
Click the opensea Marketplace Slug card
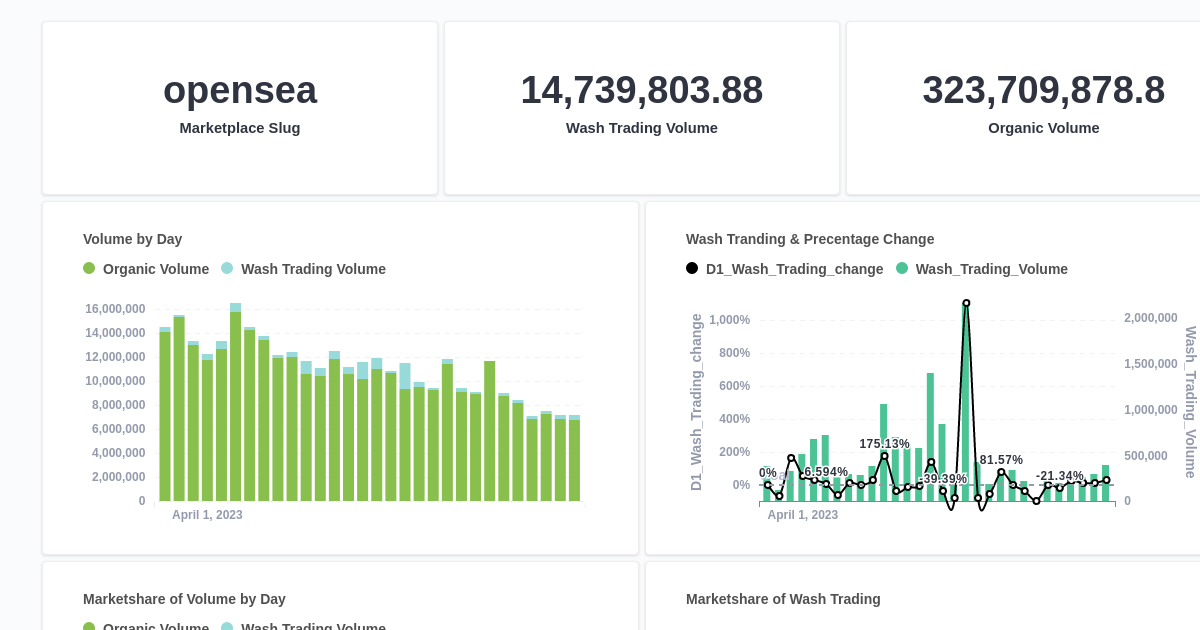click(240, 107)
